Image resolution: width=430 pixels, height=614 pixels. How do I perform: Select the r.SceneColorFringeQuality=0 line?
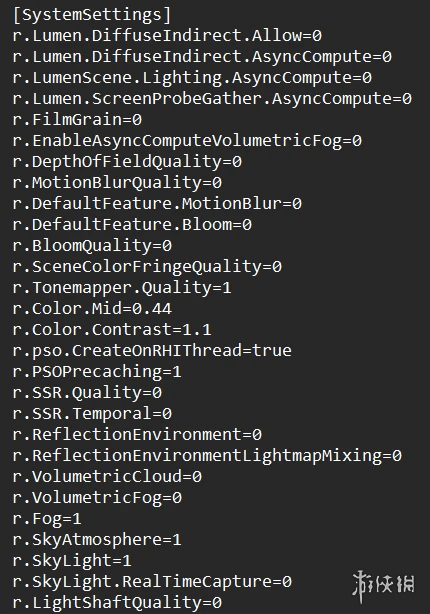pos(147,267)
